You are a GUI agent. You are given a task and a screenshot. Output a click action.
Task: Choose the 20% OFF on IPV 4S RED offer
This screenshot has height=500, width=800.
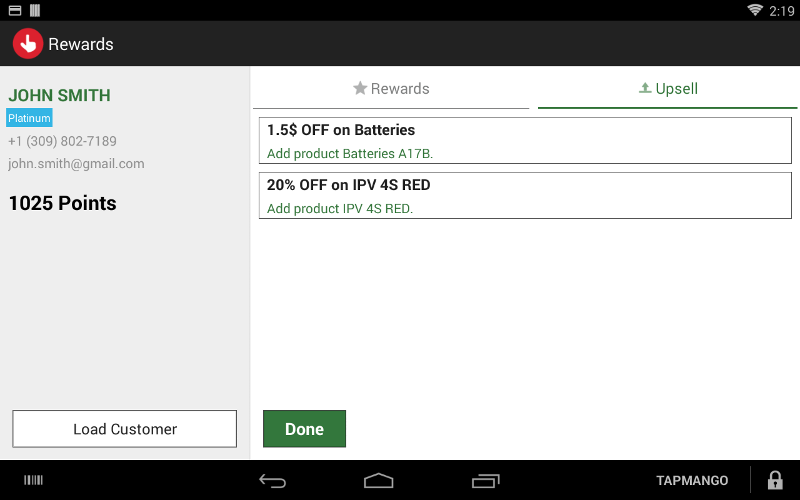pyautogui.click(x=525, y=196)
